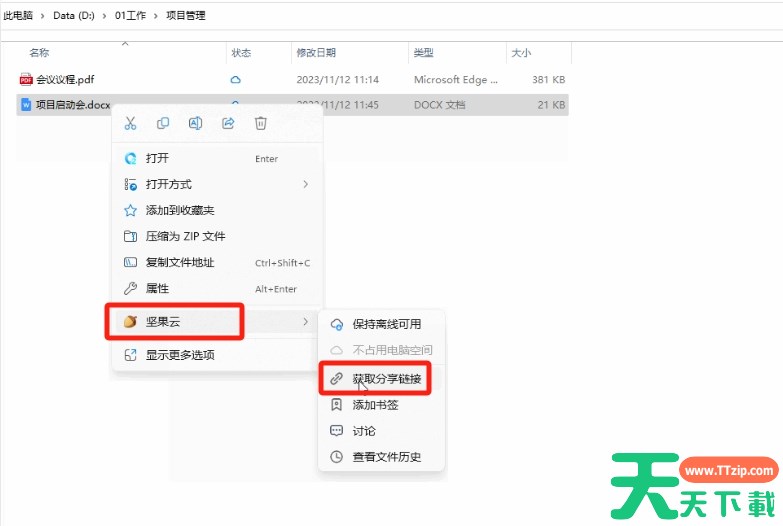The height and width of the screenshot is (526, 783).
Task: Click 添加书签 in the submenu
Action: point(375,405)
